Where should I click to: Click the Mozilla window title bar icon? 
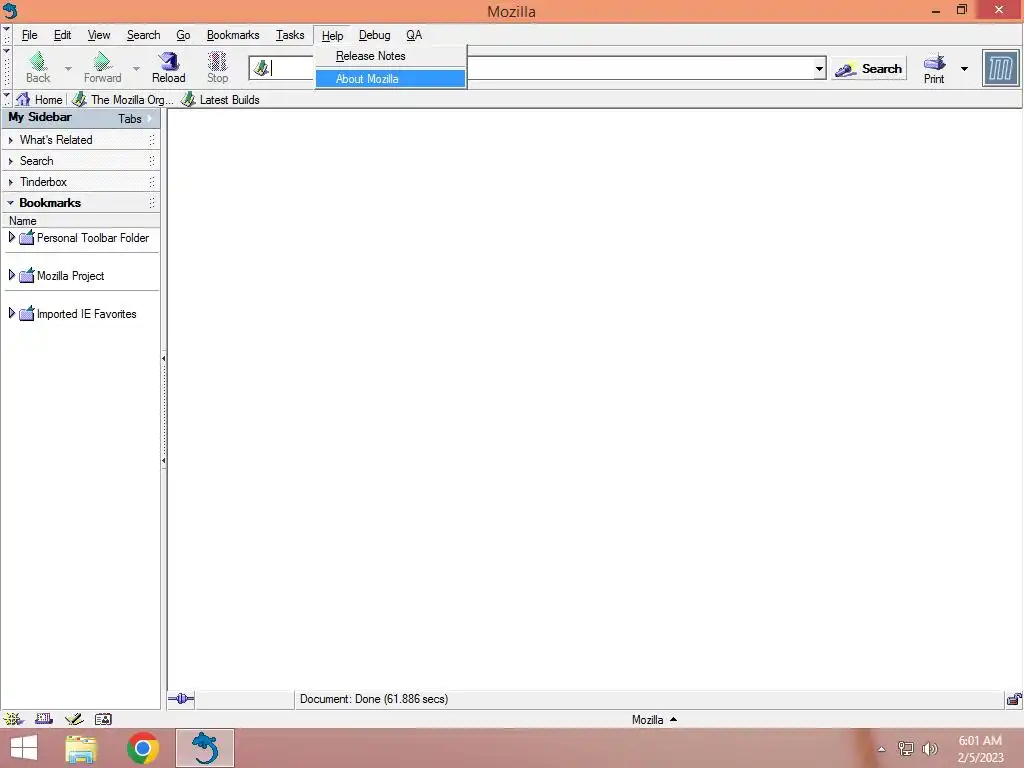point(10,11)
